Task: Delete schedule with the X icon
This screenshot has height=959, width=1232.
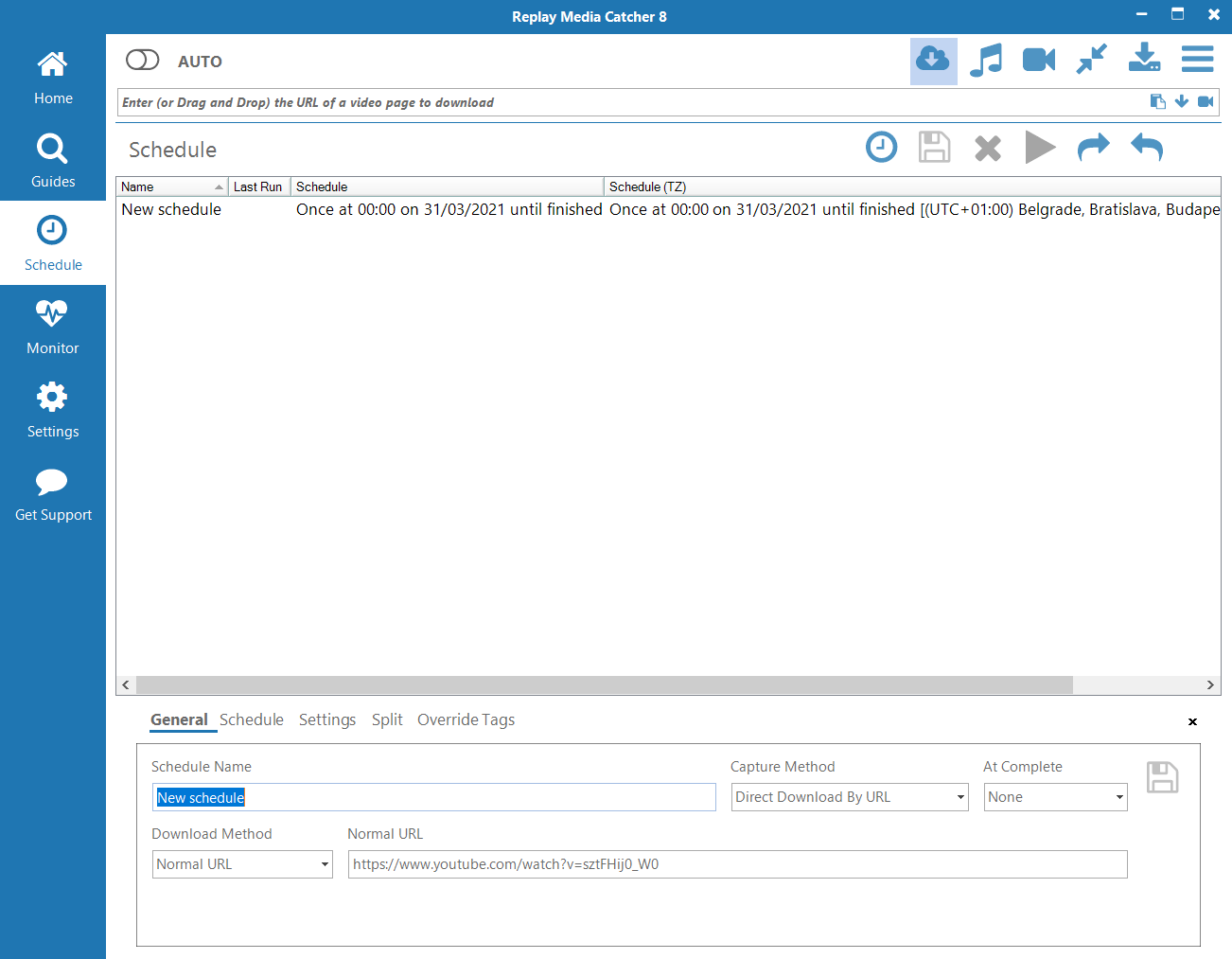Action: (988, 149)
